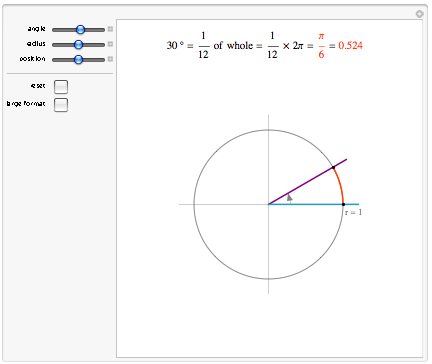Click the black point on purple ray
The image size is (432, 364).
(x=333, y=167)
